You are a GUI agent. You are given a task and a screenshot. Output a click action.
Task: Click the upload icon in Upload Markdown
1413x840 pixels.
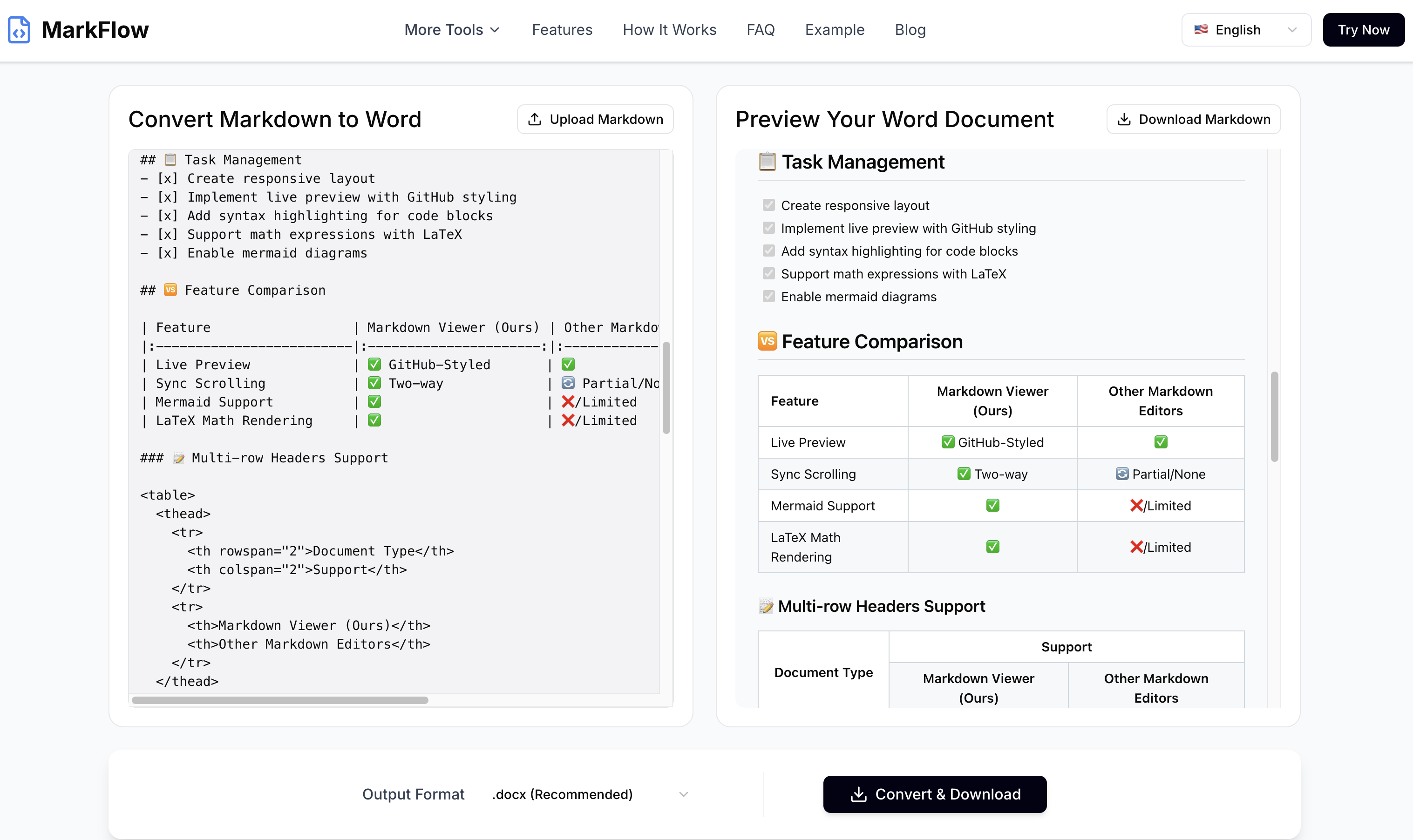534,119
